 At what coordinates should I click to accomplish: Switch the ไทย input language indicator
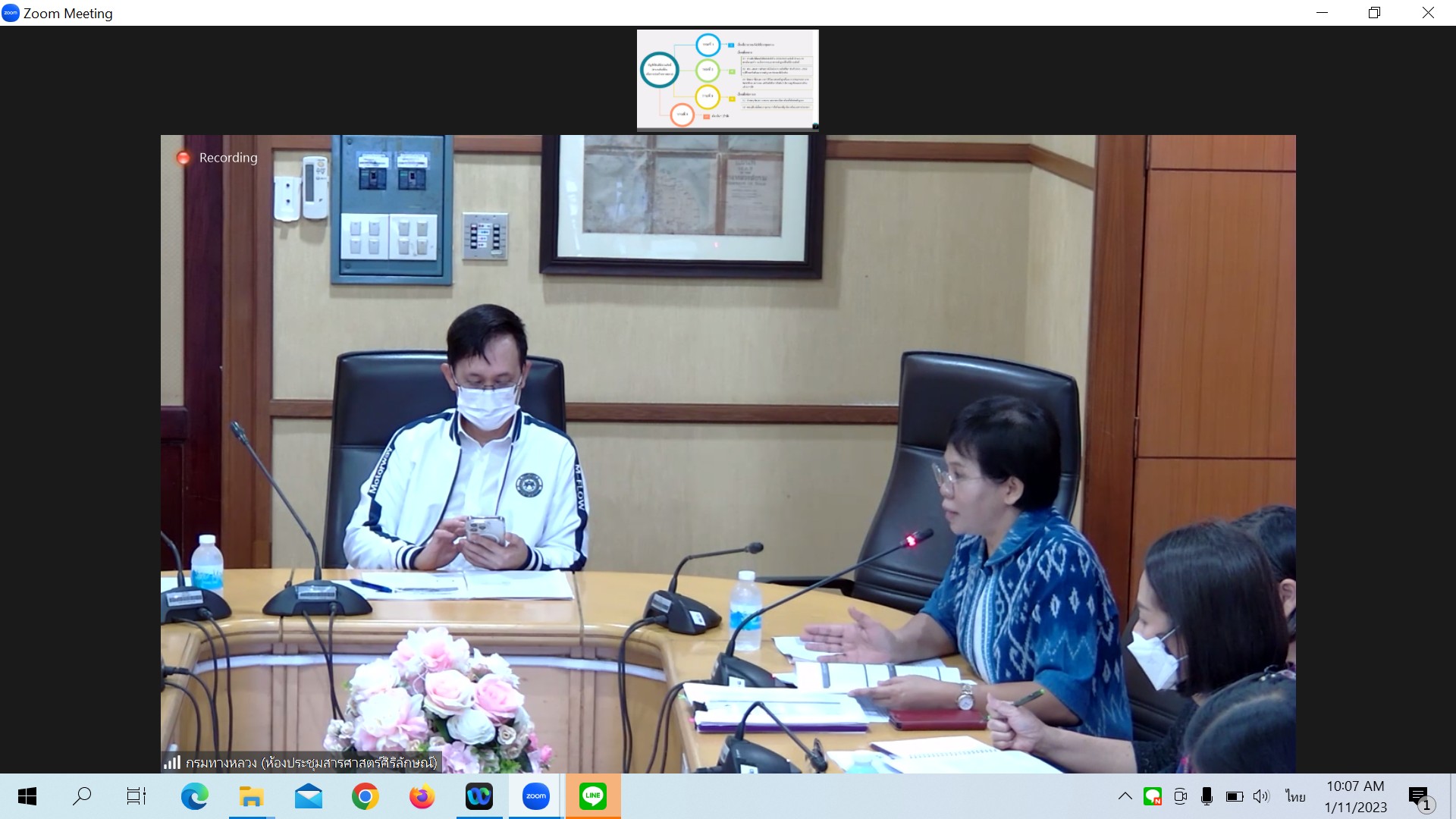1295,796
